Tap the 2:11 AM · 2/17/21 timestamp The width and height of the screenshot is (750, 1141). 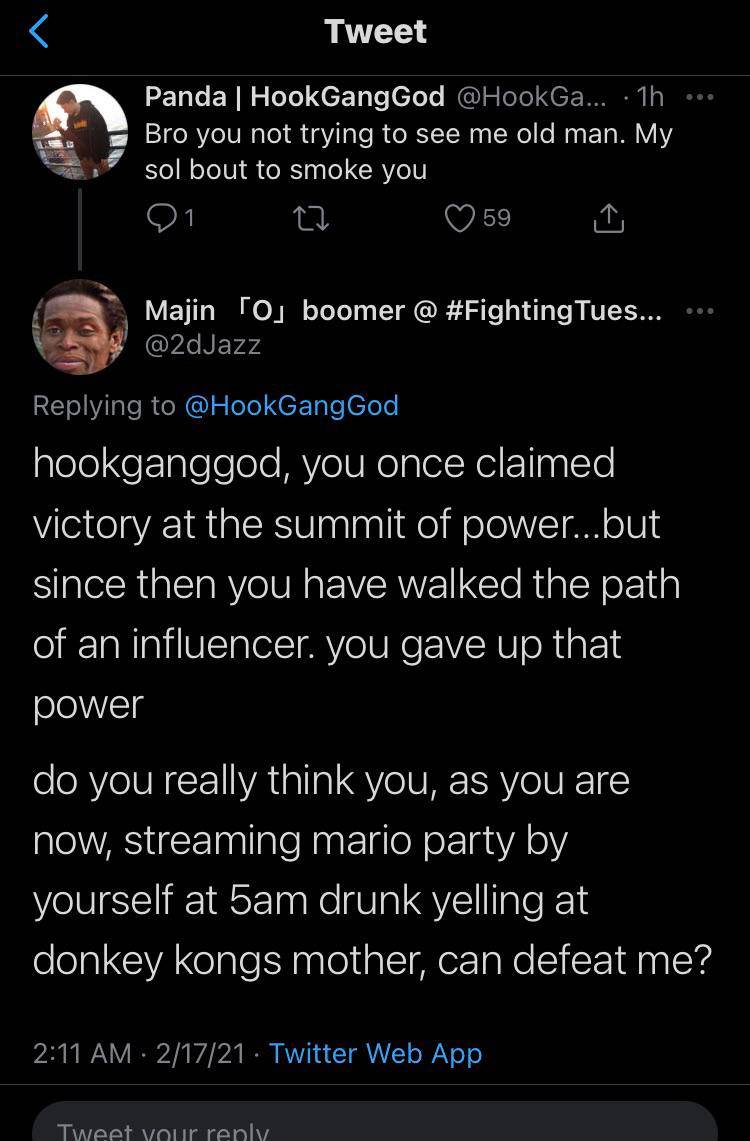(x=139, y=1053)
